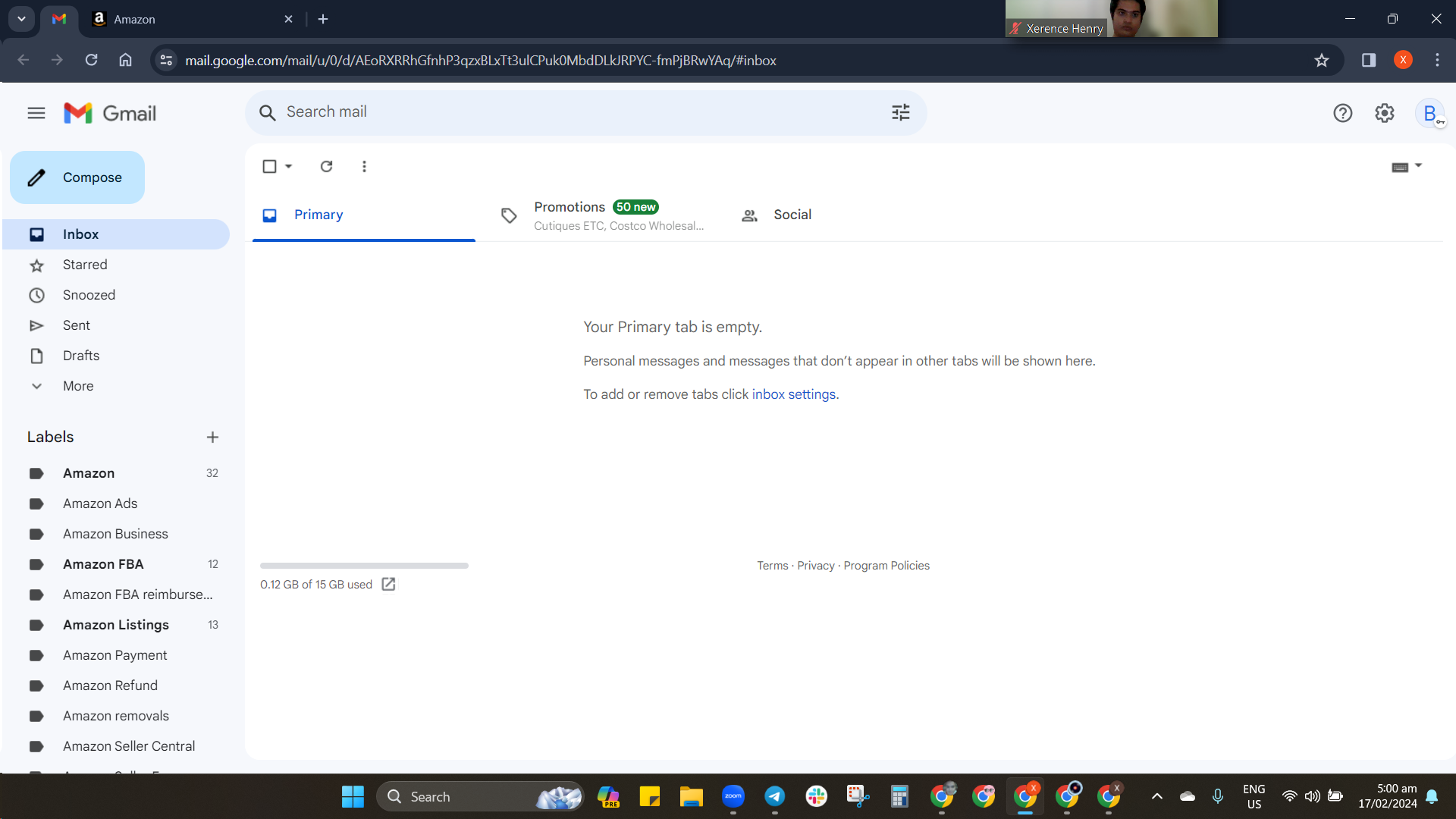Image resolution: width=1456 pixels, height=819 pixels.
Task: Switch to the Promotions tab
Action: 602,215
